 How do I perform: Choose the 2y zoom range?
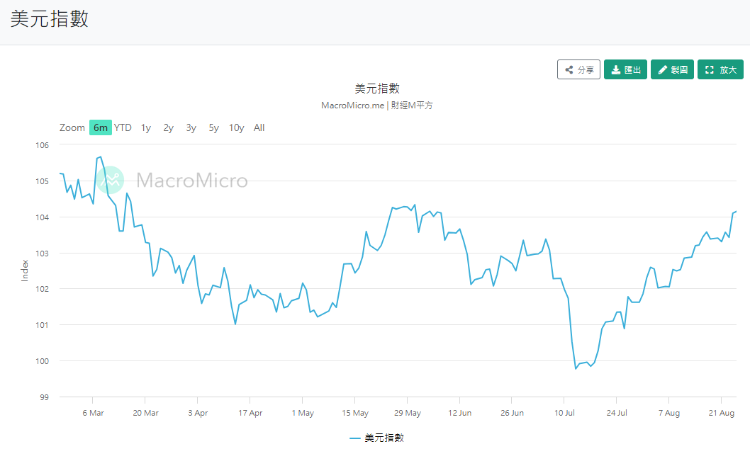168,127
